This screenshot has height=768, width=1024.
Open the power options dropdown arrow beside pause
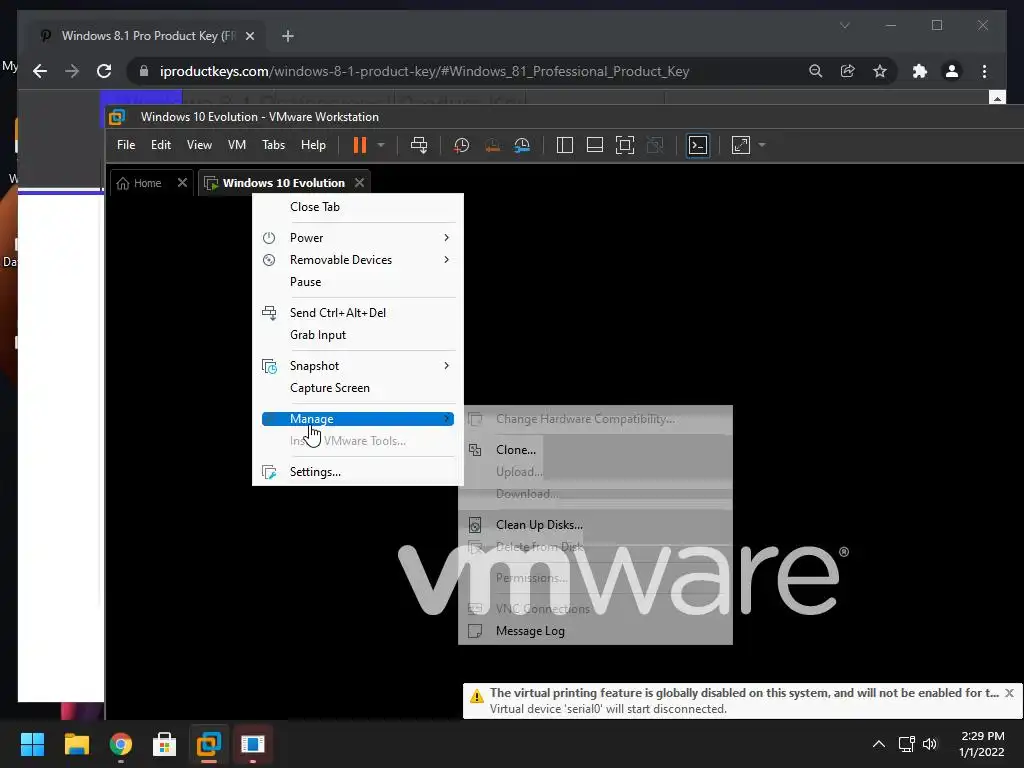coord(381,145)
